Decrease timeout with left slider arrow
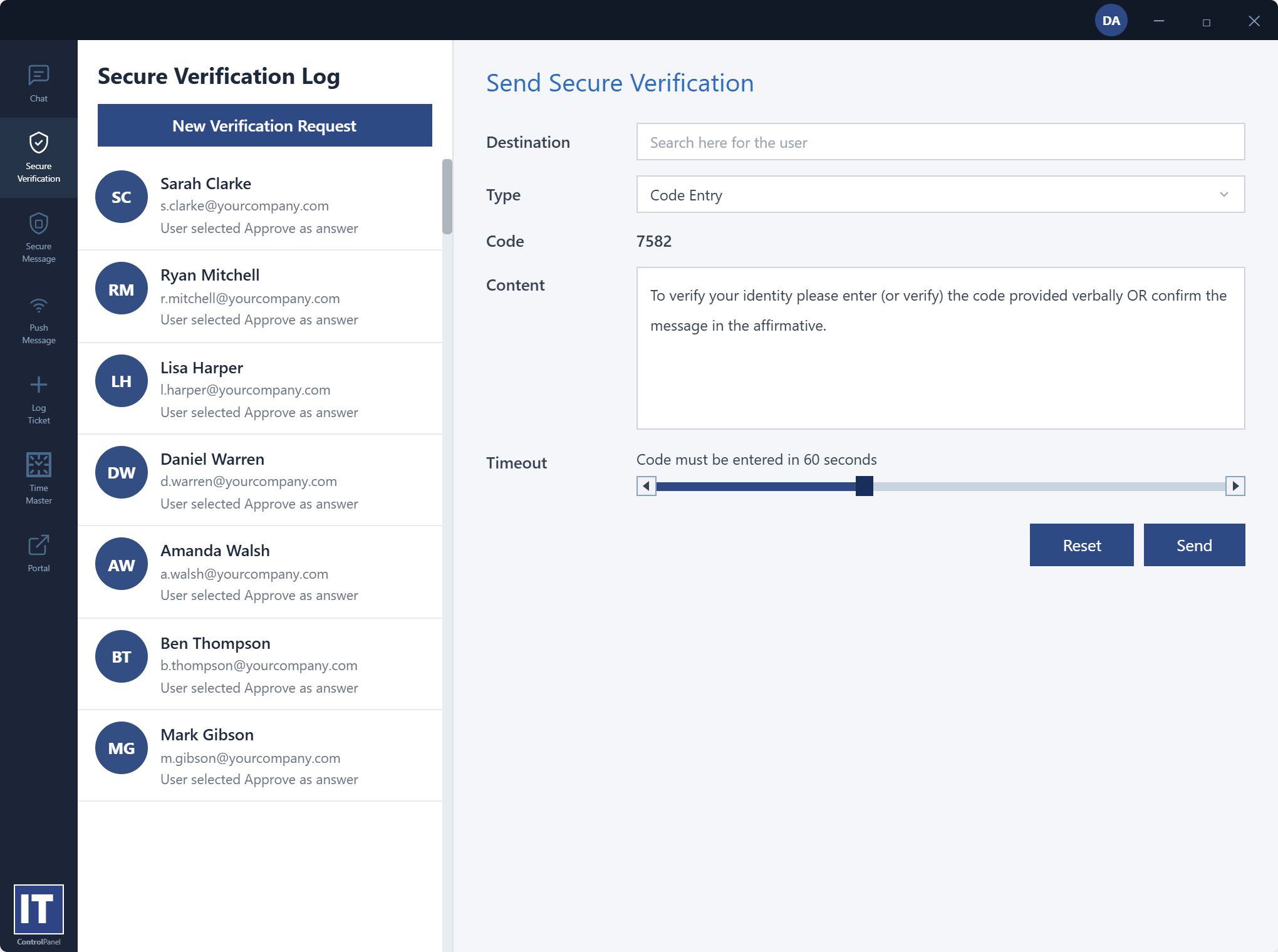The height and width of the screenshot is (952, 1278). pyautogui.click(x=646, y=486)
